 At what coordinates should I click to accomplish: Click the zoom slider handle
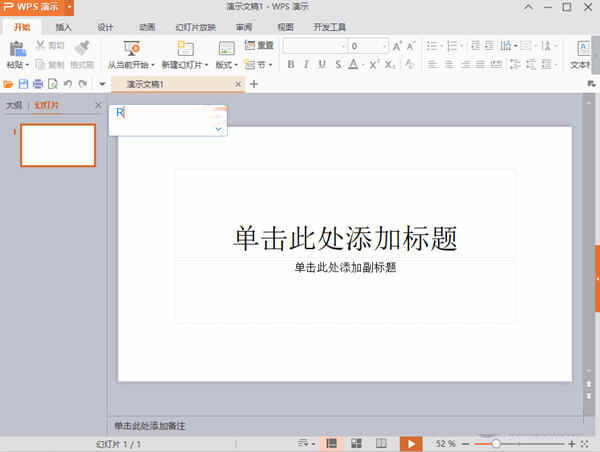click(x=495, y=443)
